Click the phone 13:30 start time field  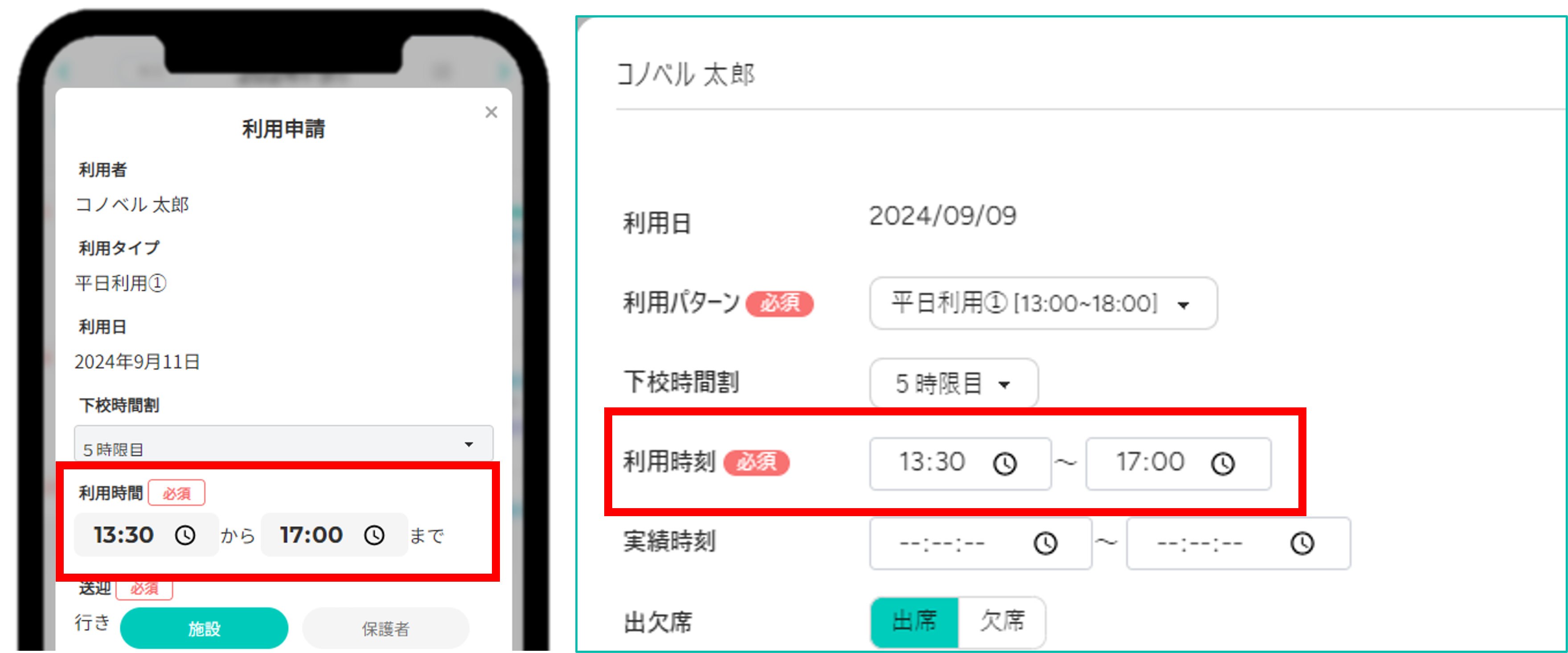146,535
